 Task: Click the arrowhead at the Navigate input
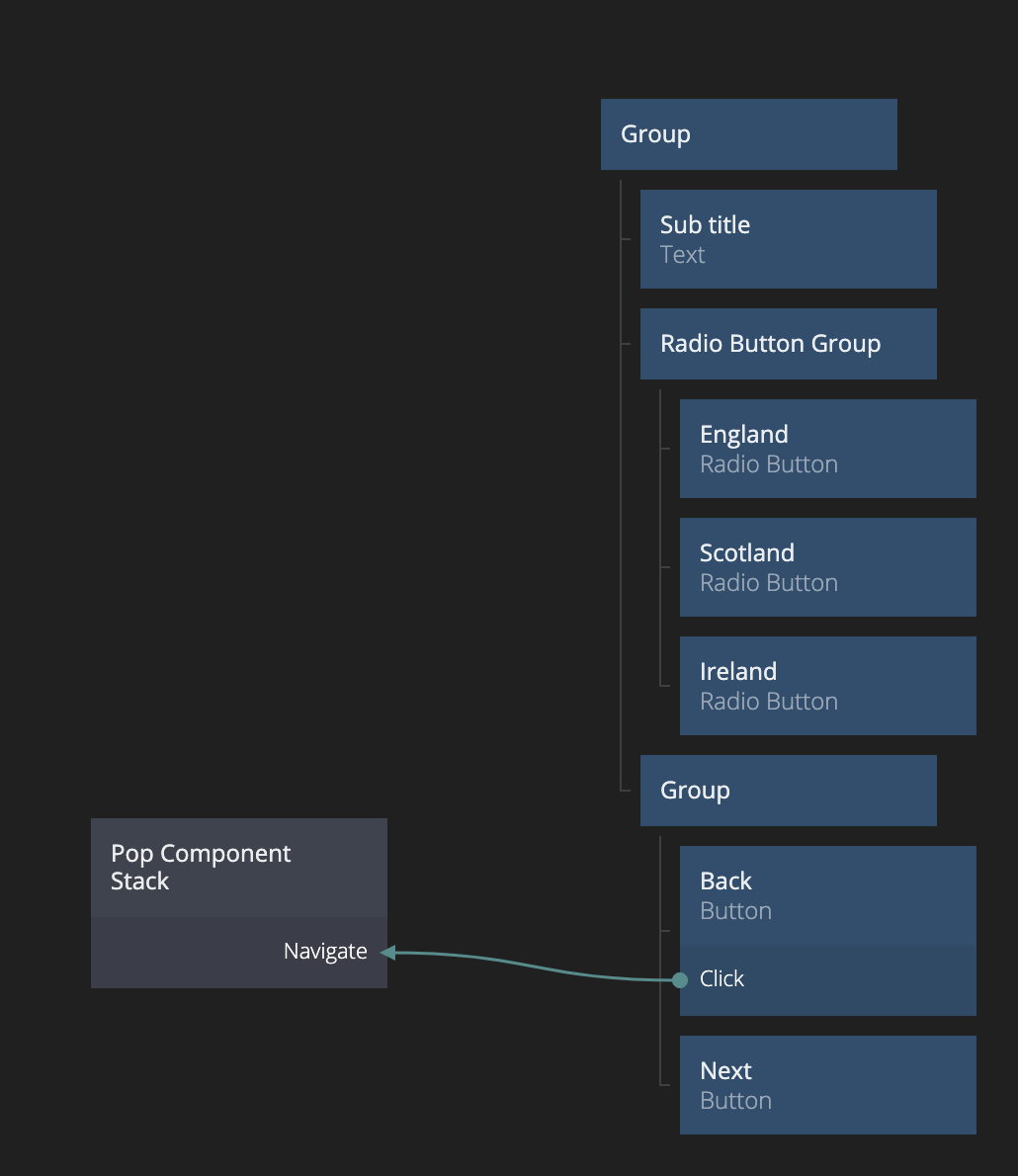(x=388, y=953)
